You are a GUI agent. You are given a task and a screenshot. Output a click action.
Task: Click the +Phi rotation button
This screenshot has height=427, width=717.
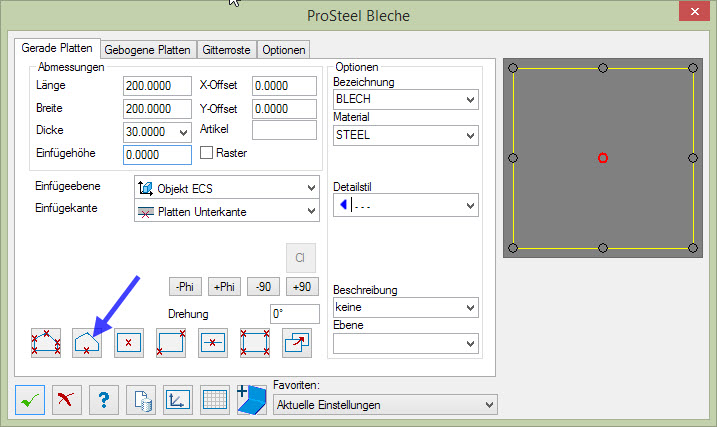[224, 287]
